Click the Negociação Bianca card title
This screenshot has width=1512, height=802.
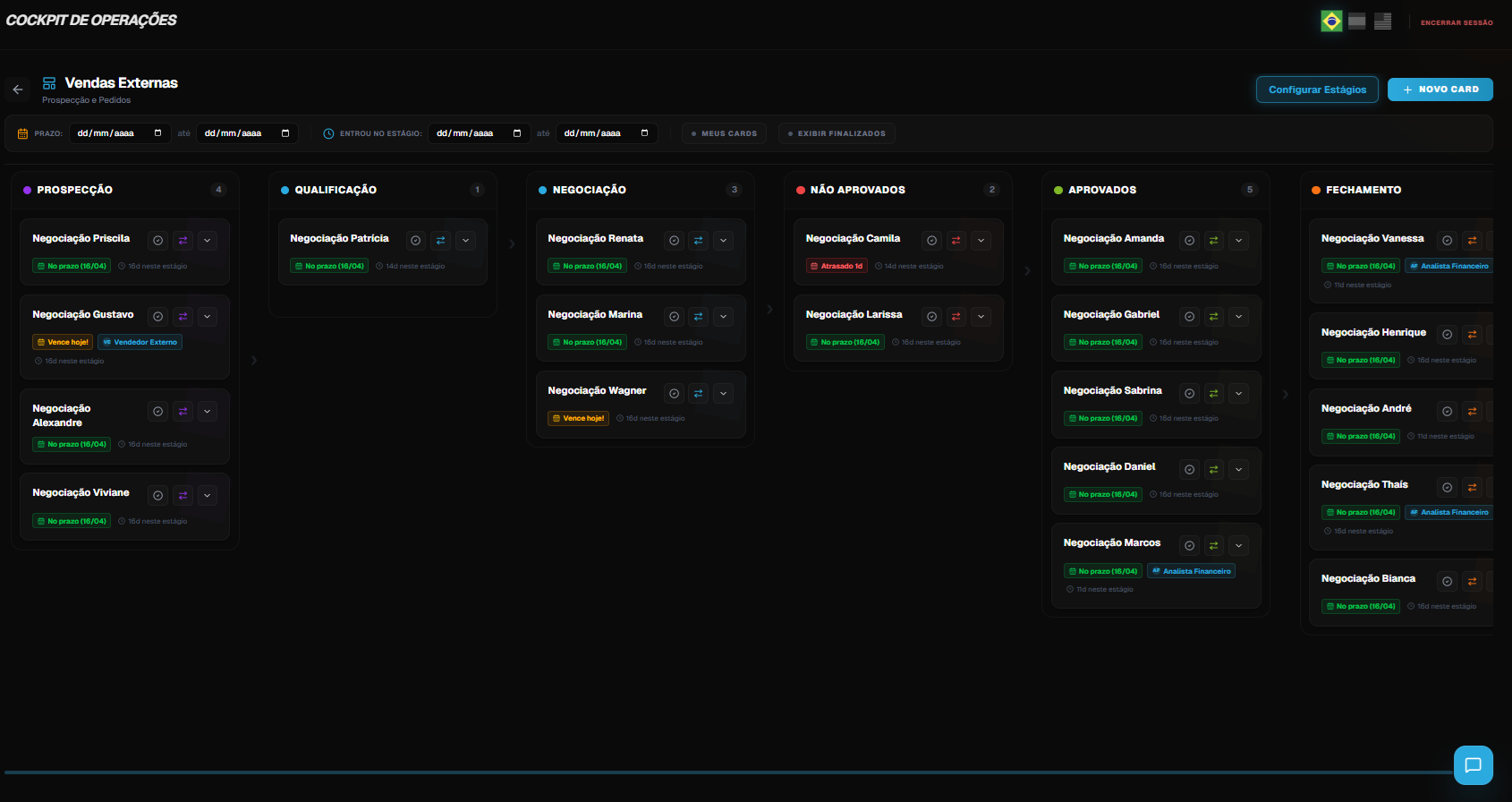coord(1368,578)
